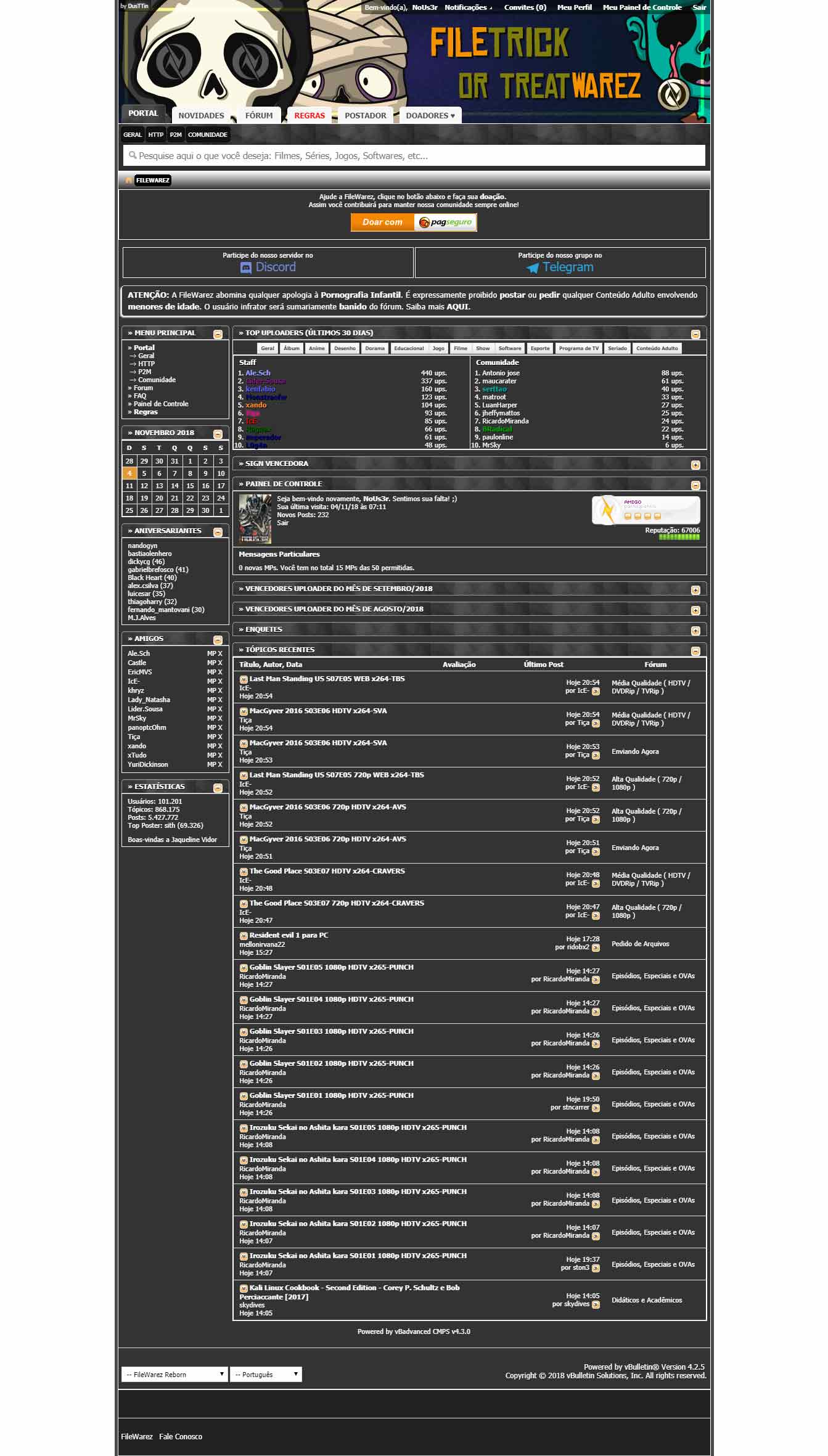Select calendar day 4 highlighted in orange
This screenshot has width=828, height=1456.
[x=129, y=473]
